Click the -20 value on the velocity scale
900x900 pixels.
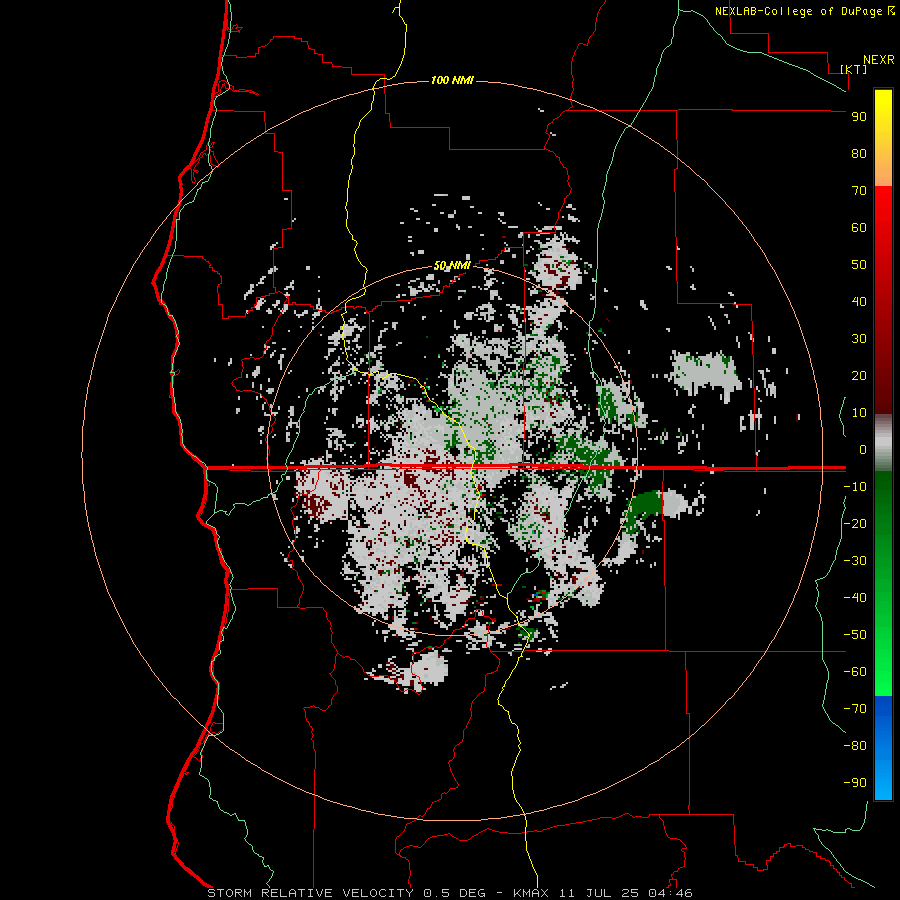[x=855, y=523]
